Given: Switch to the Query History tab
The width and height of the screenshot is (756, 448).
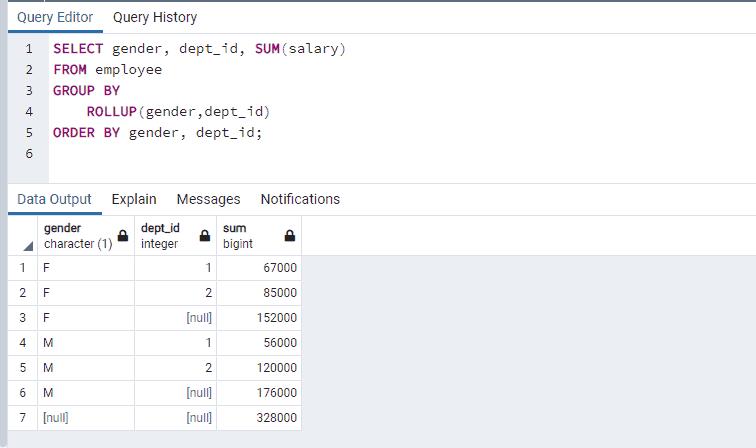Looking at the screenshot, I should 155,17.
